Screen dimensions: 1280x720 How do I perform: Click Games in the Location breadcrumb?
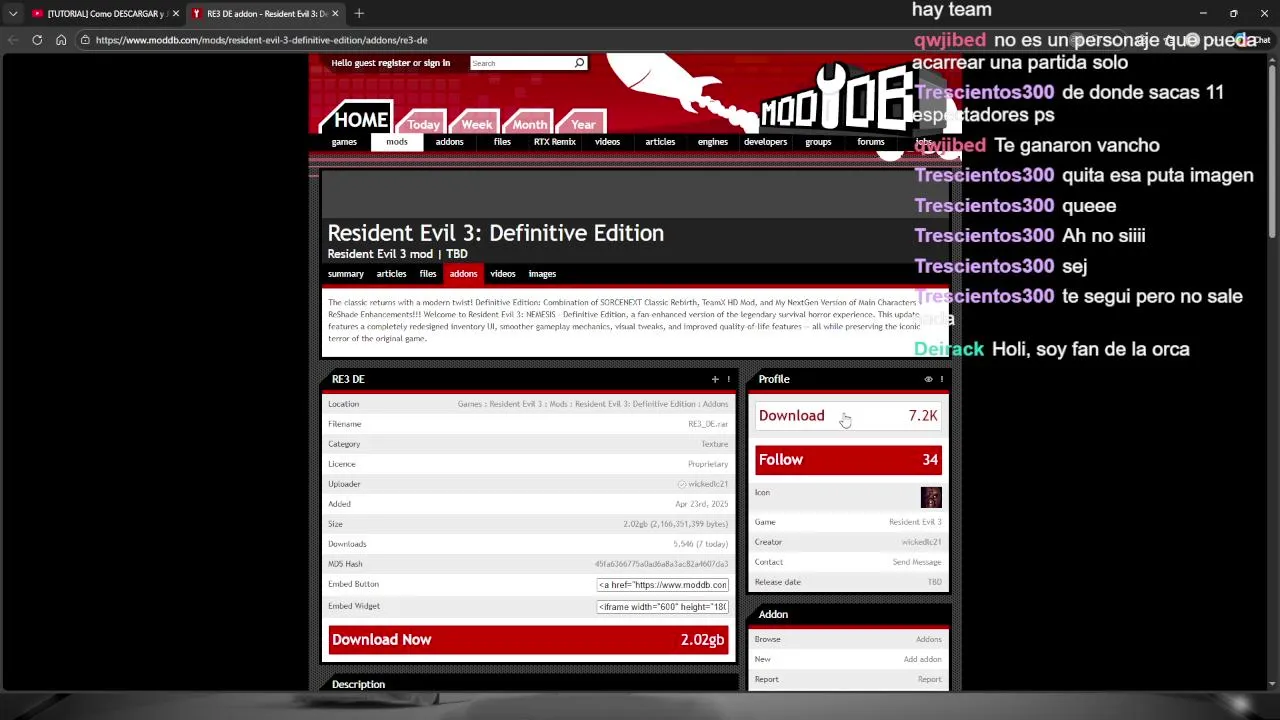470,404
